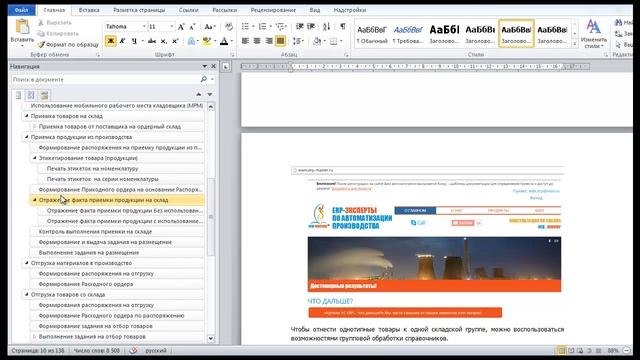This screenshot has width=640, height=360.
Task: Open the change case Aa menu
Action: [209, 27]
